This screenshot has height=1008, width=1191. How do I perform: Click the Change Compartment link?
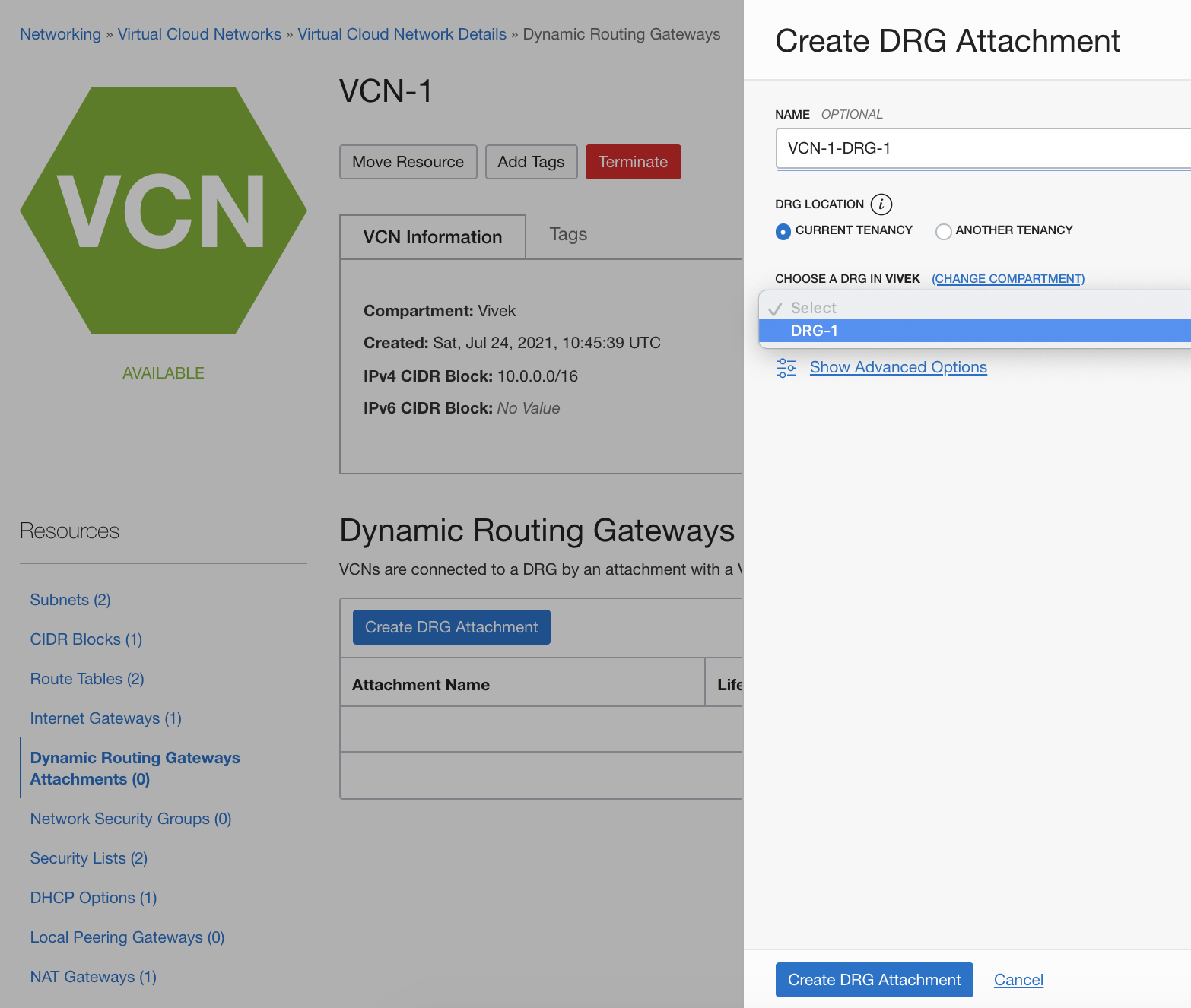pos(1008,278)
